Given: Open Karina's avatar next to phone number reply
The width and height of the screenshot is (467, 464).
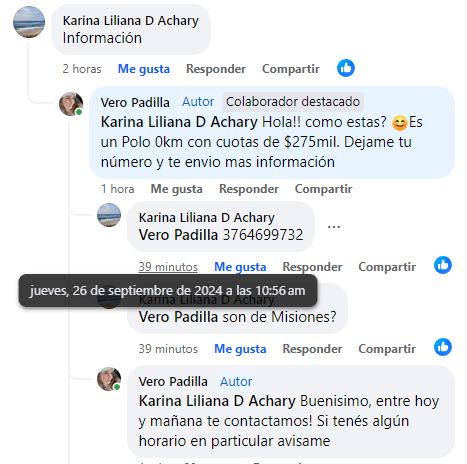Looking at the screenshot, I should (109, 215).
